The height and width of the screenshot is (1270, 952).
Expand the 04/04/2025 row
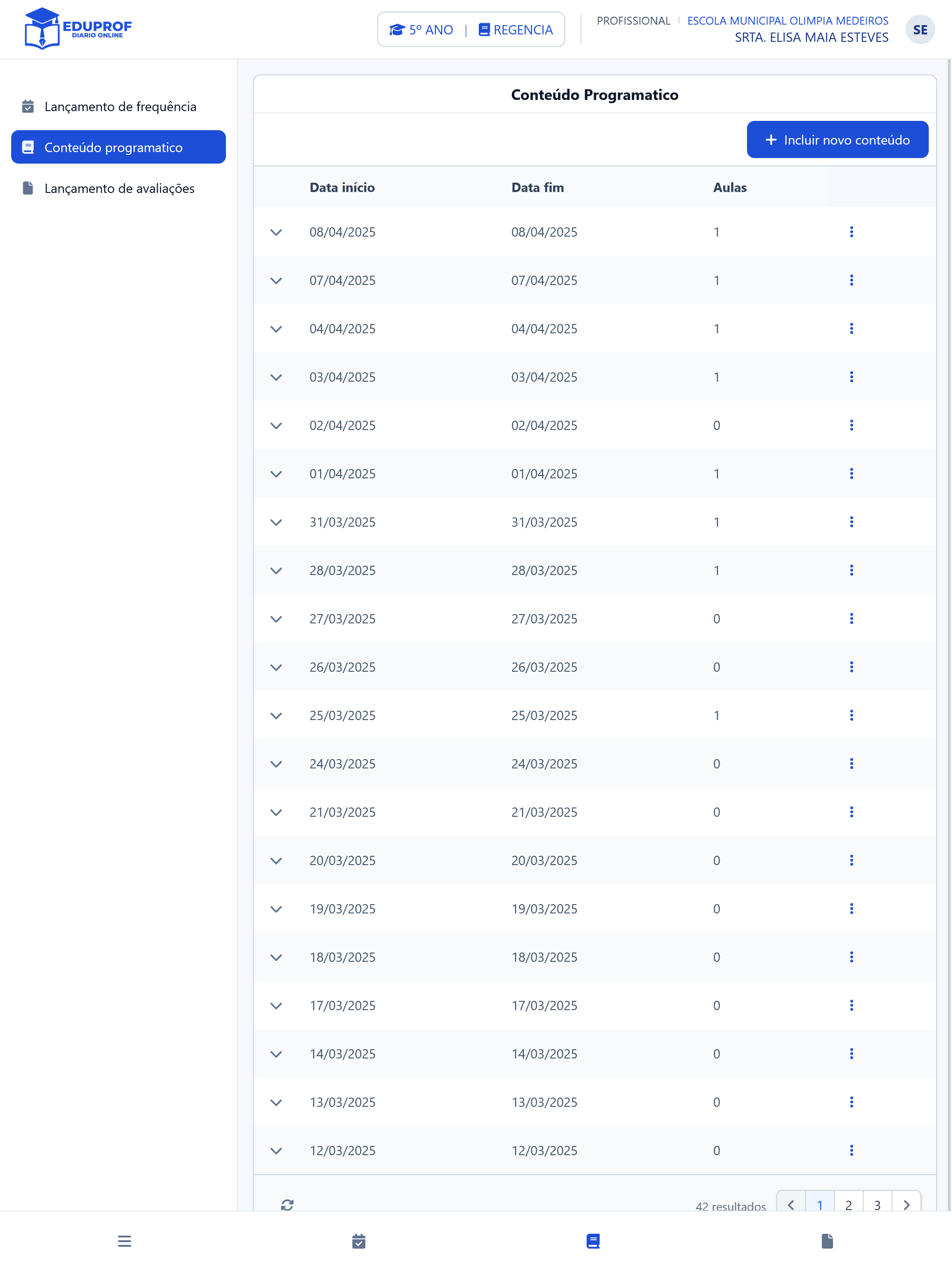pyautogui.click(x=276, y=329)
